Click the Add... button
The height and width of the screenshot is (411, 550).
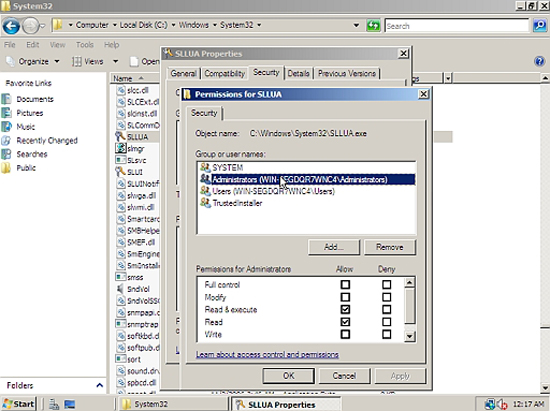(x=334, y=247)
